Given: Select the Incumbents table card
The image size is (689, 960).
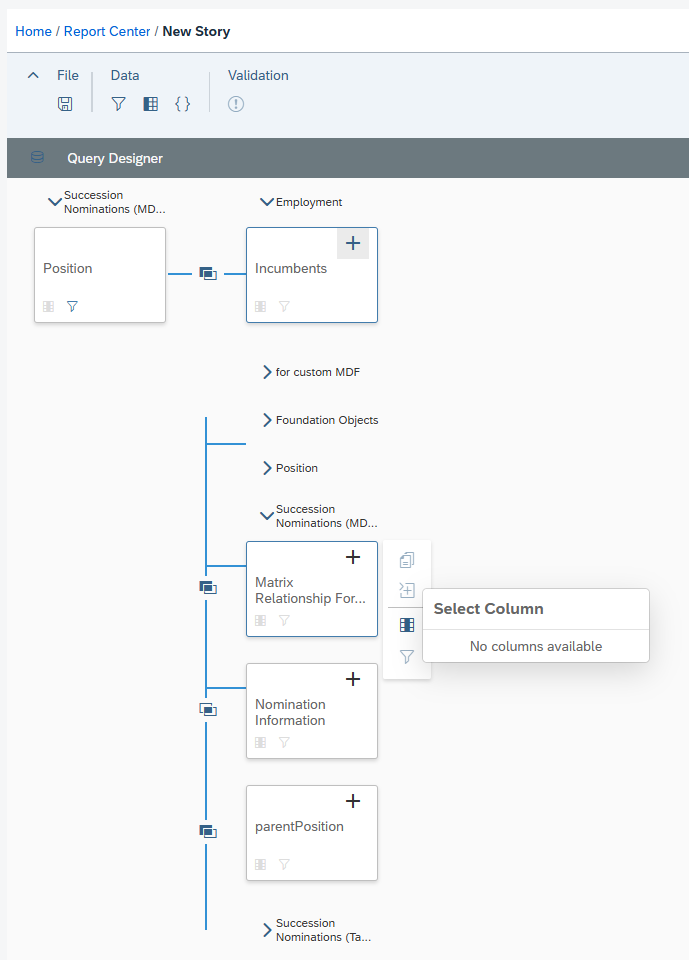Looking at the screenshot, I should (312, 275).
